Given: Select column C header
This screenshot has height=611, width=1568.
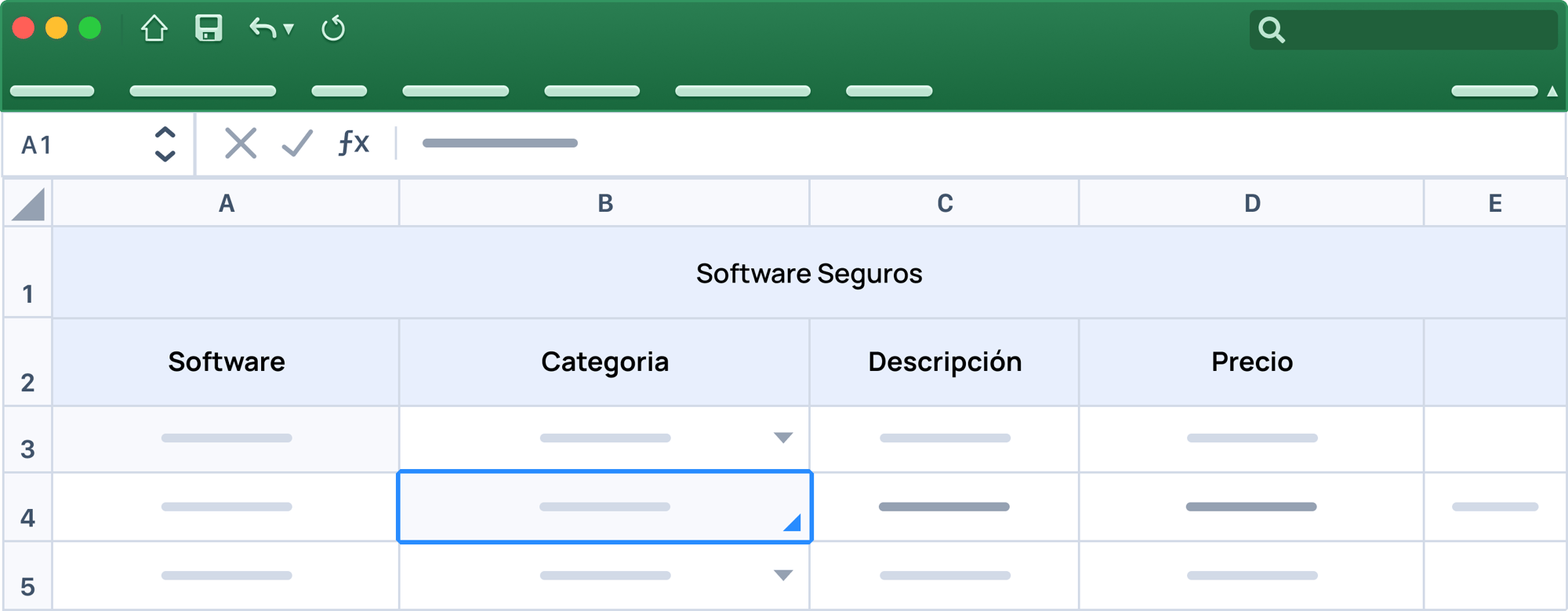Looking at the screenshot, I should (945, 203).
